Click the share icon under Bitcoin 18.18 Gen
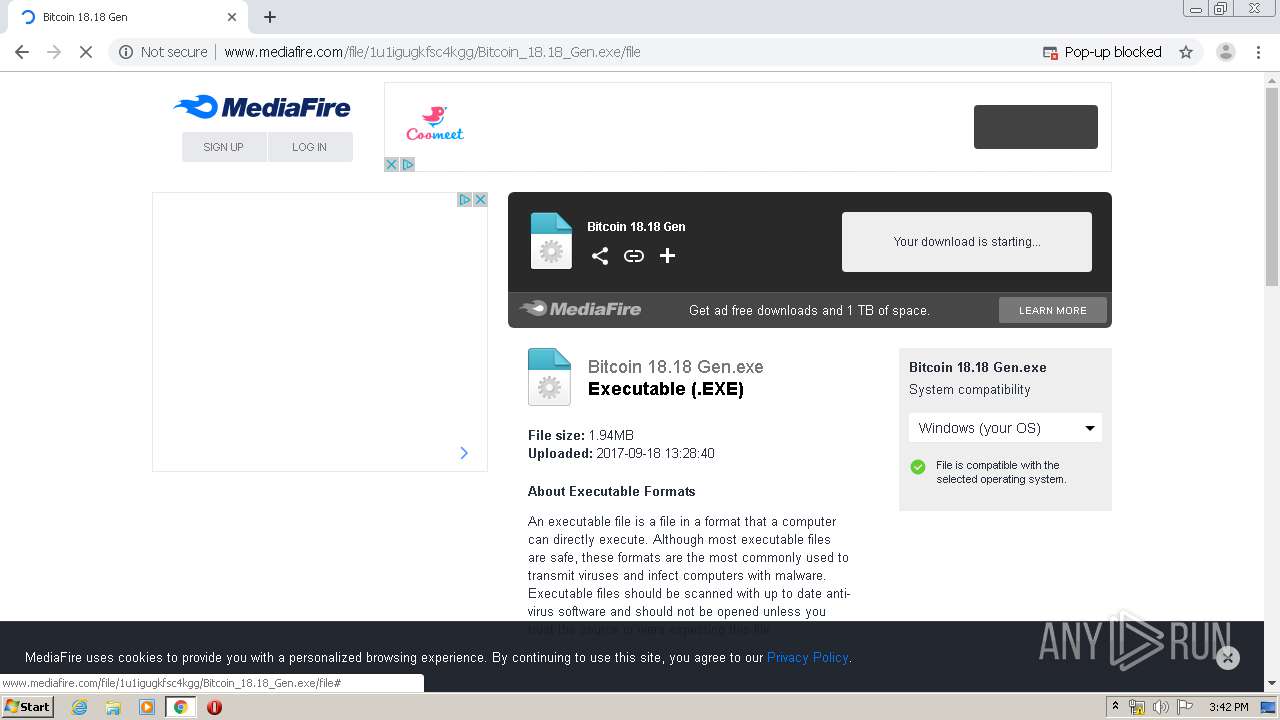Viewport: 1280px width, 720px height. pyautogui.click(x=600, y=256)
